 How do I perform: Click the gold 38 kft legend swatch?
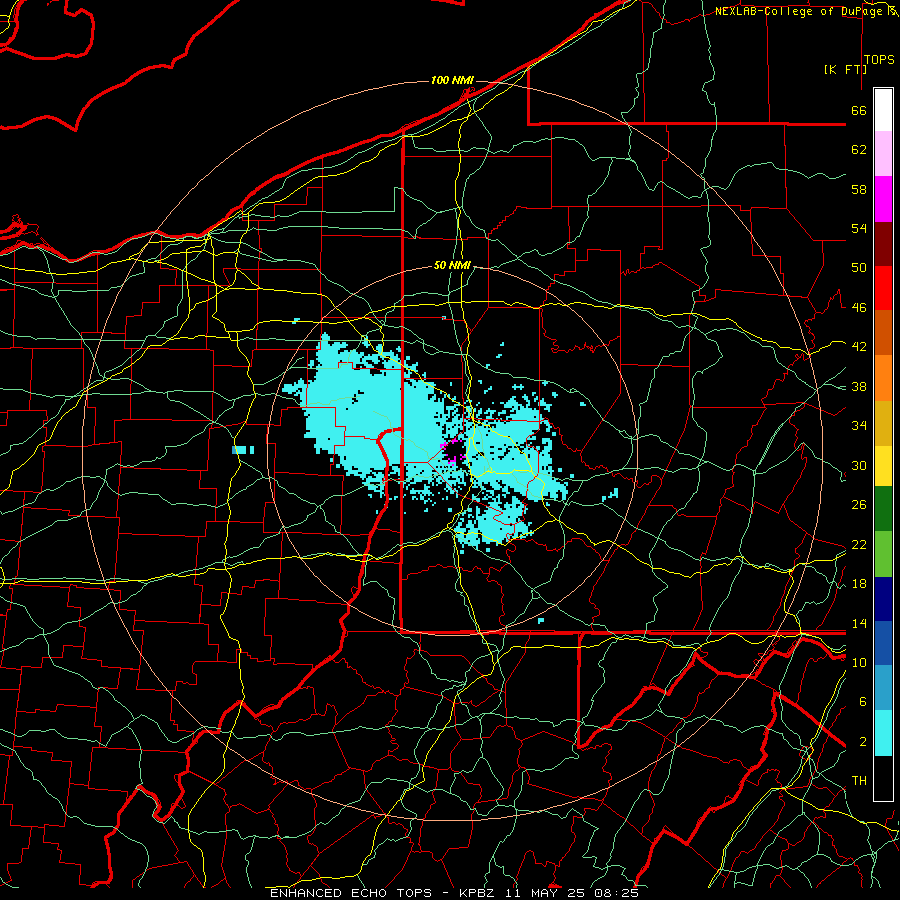(x=883, y=423)
